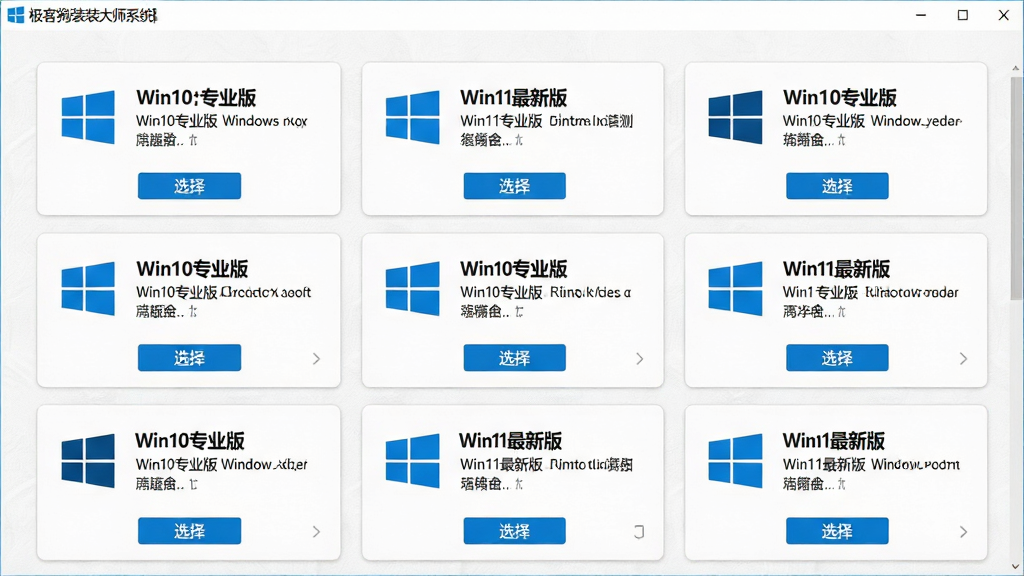This screenshot has height=576, width=1024.
Task: Click 选择 on the "Rinoikdes" Win10专业版 card
Action: click(x=515, y=358)
